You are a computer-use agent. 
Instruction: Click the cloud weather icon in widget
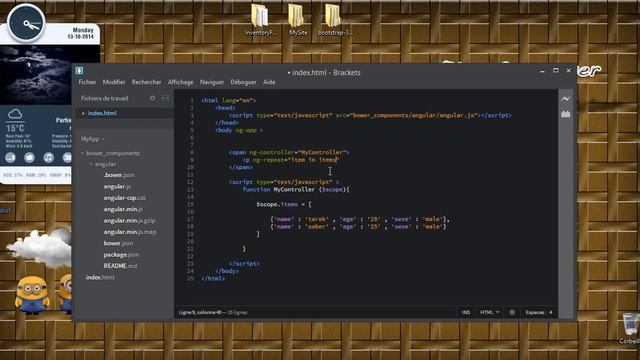pyautogui.click(x=15, y=114)
